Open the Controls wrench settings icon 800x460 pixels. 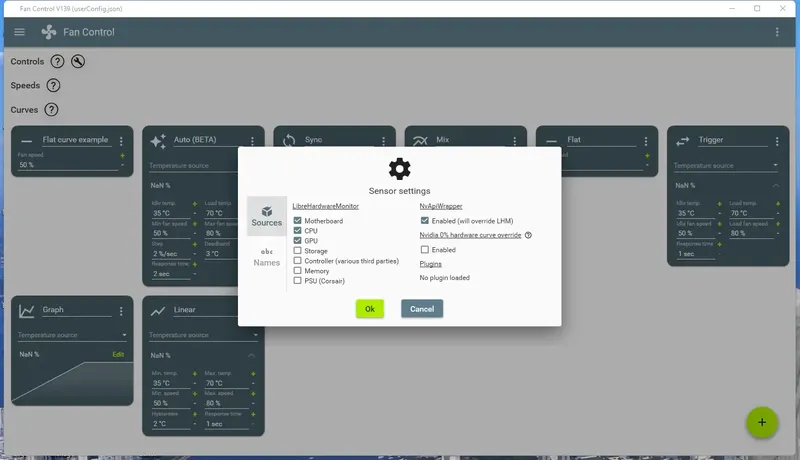click(x=78, y=61)
